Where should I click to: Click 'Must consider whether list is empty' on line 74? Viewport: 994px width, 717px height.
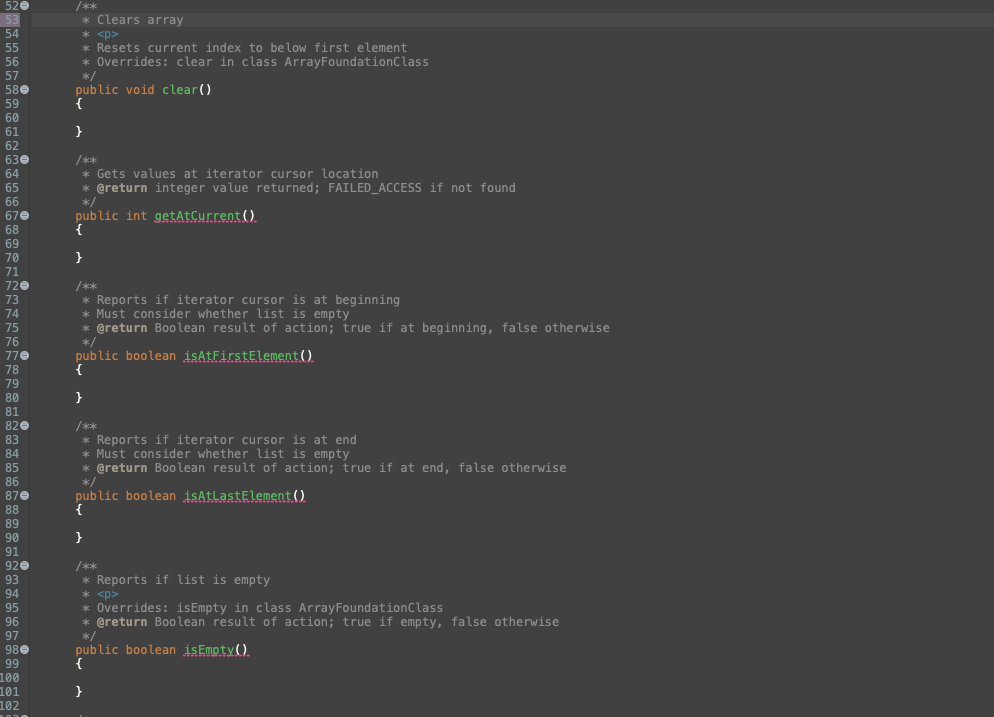223,314
